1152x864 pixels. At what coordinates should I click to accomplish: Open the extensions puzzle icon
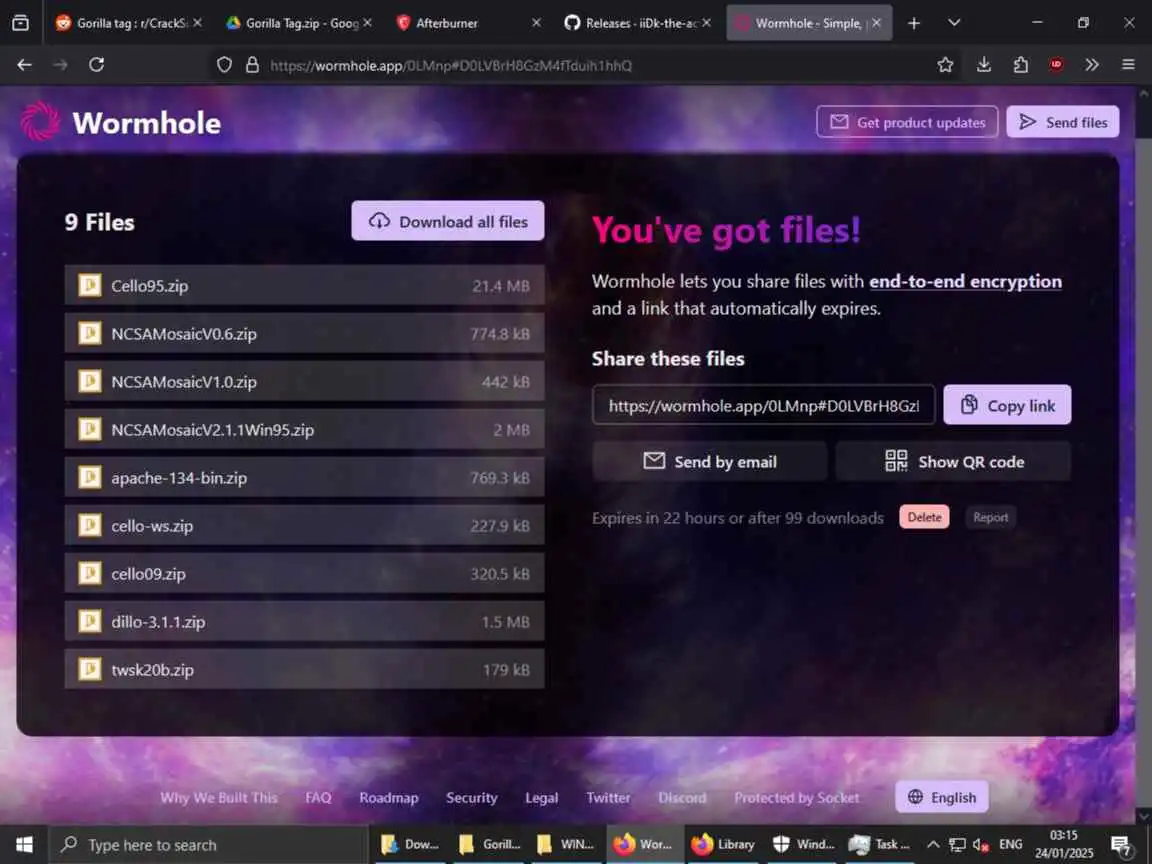(1020, 65)
